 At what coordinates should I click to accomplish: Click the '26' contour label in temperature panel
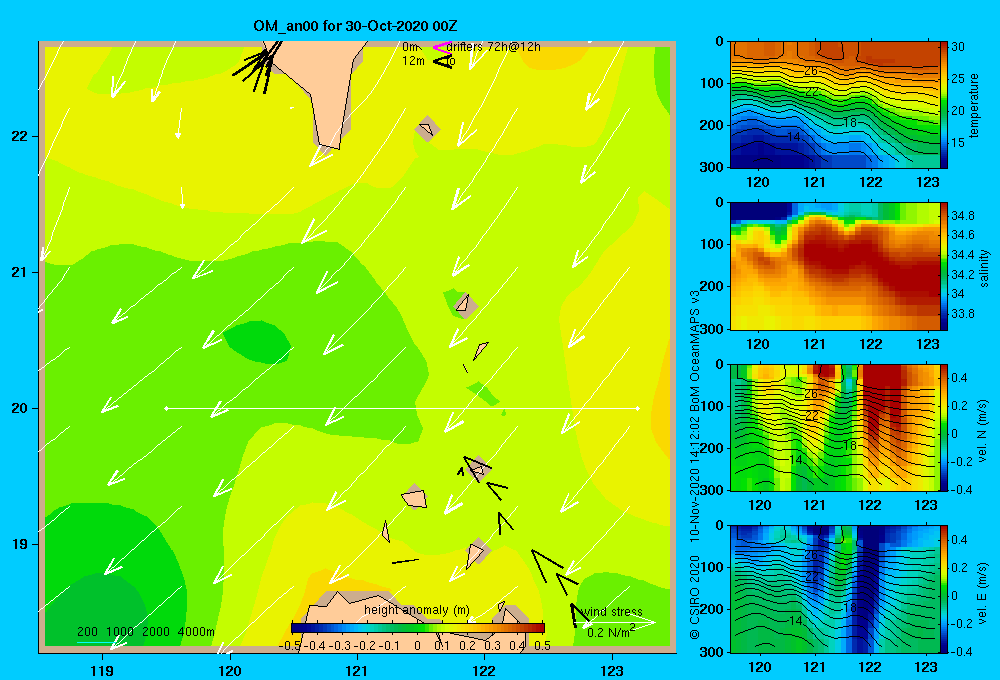811,71
